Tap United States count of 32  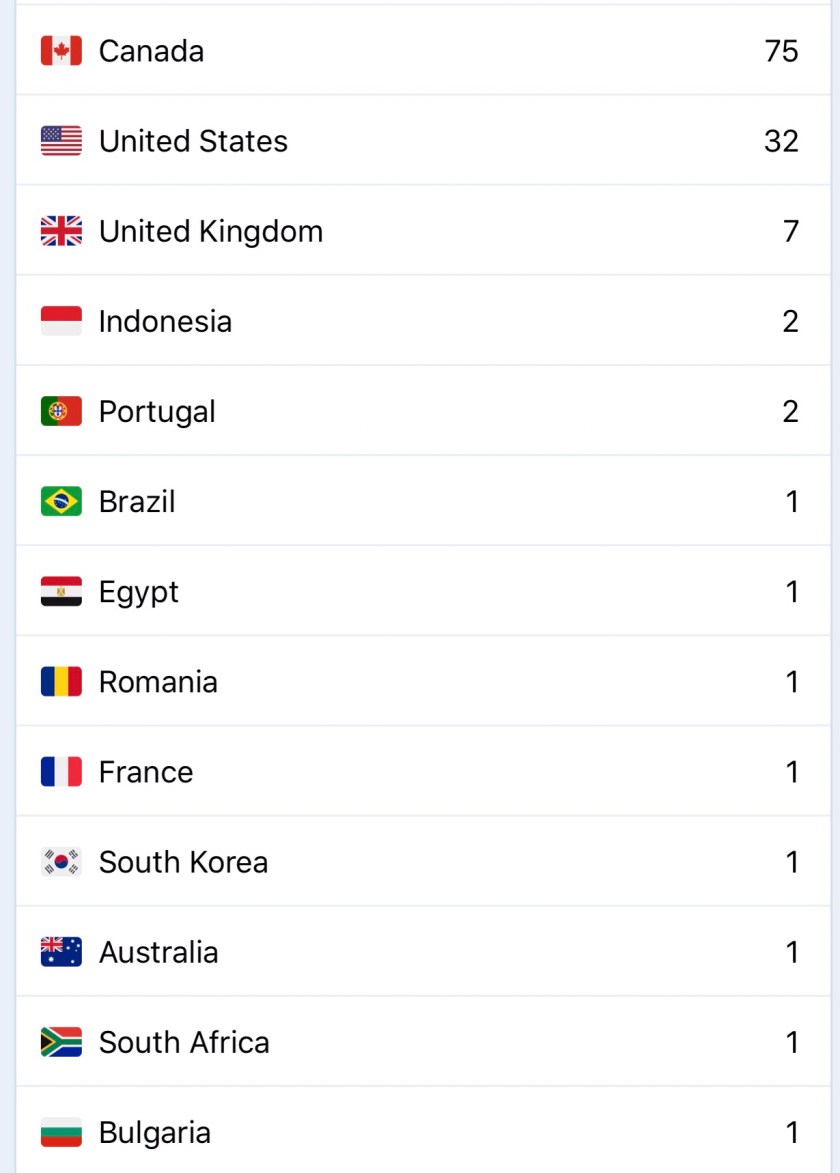point(781,141)
